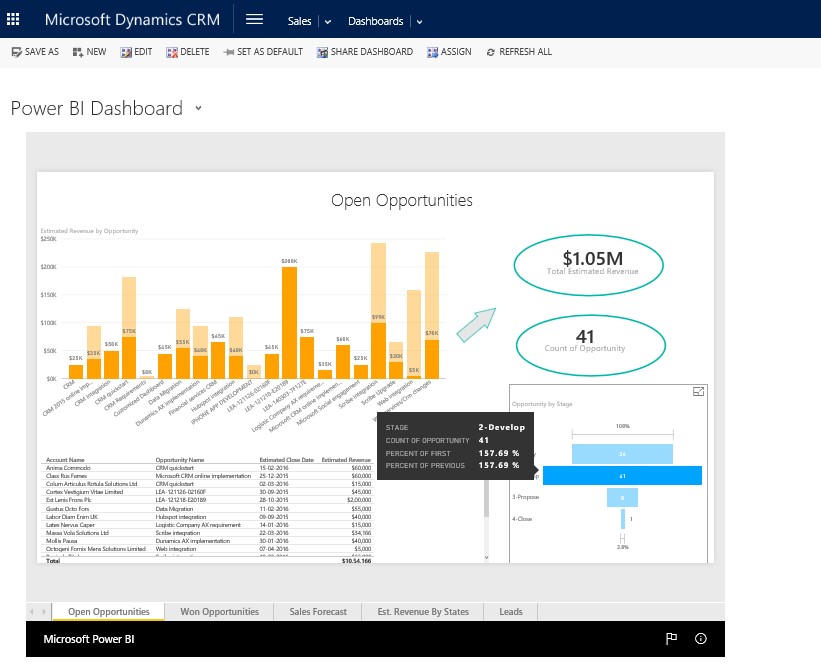Click the Save As toolbar icon
The width and height of the screenshot is (821, 668).
16,52
